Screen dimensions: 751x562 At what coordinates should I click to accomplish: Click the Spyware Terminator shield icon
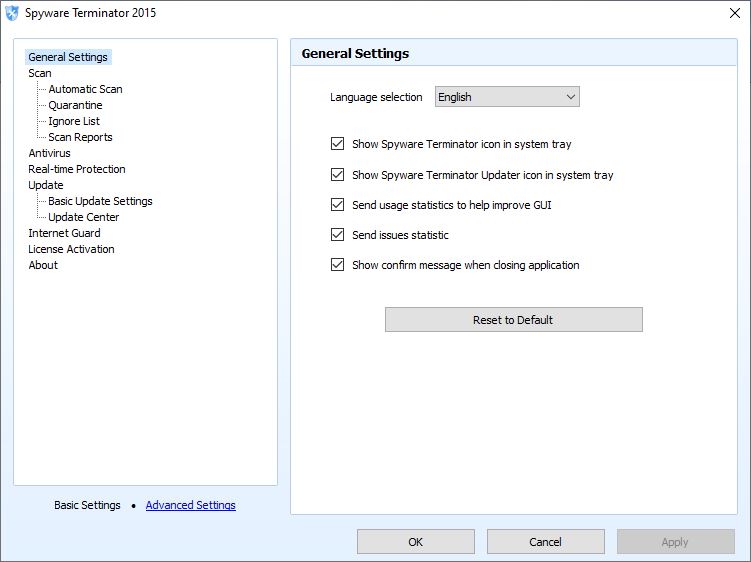pyautogui.click(x=12, y=13)
